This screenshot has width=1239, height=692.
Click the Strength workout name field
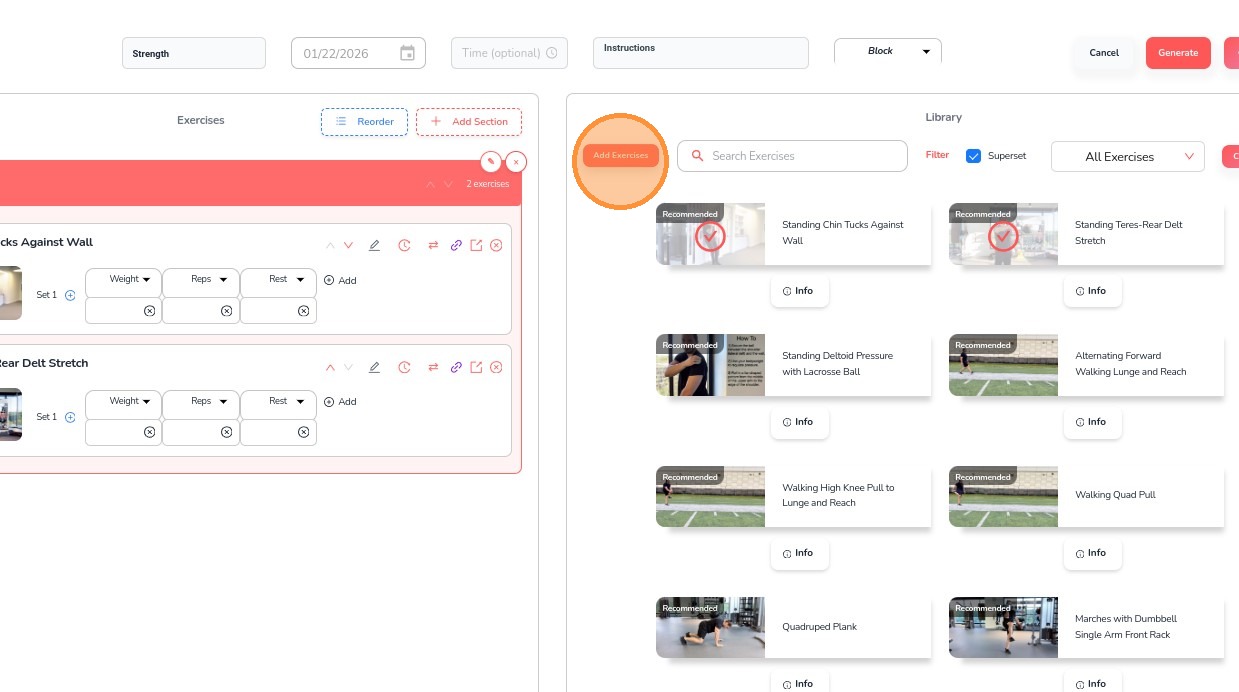pyautogui.click(x=194, y=54)
